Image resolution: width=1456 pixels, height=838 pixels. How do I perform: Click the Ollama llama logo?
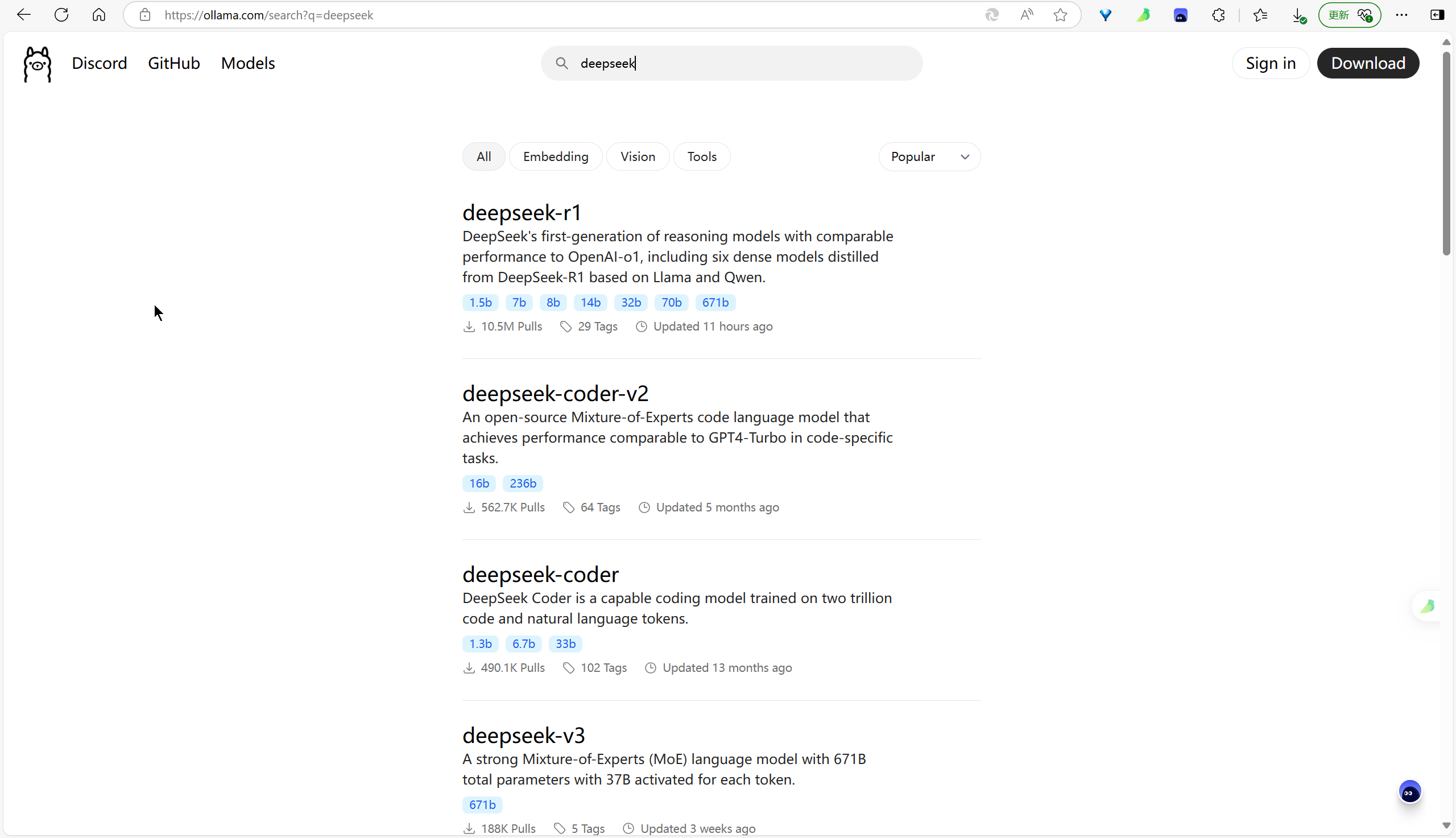click(x=38, y=64)
